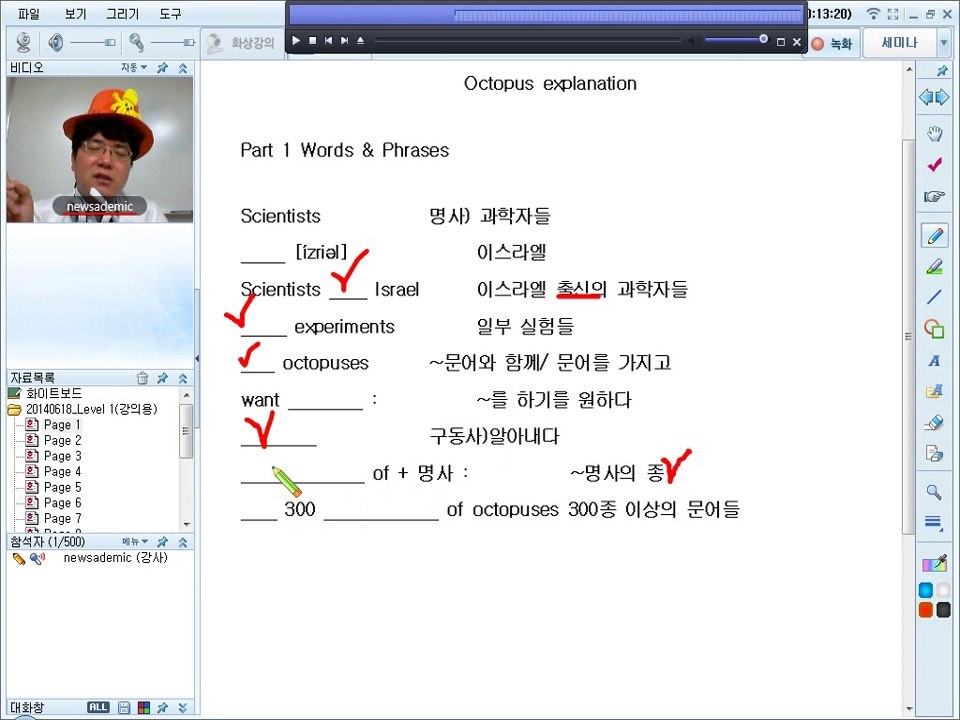This screenshot has width=960, height=720.
Task: Collapse the 비디오 panel
Action: tap(182, 67)
